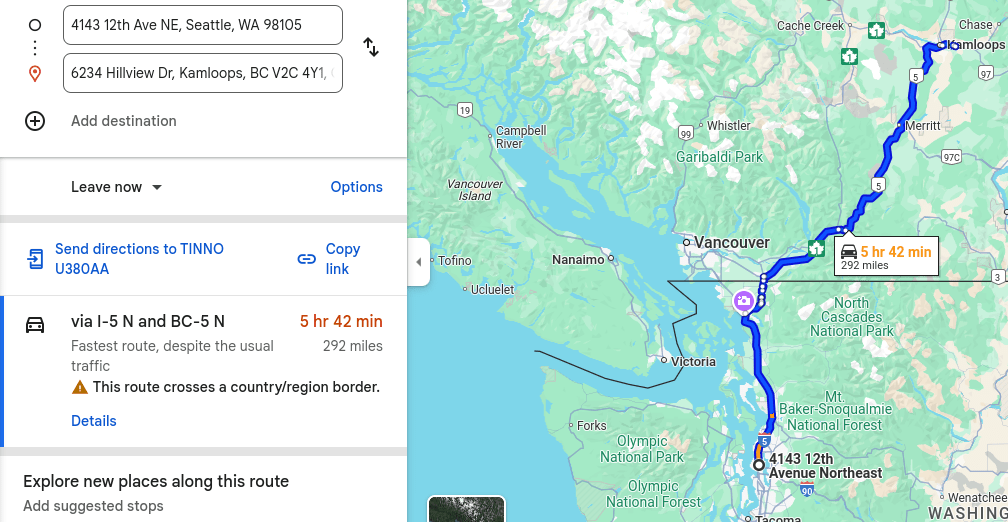Screen dimensions: 1008x522
Task: Click the 5 hr 42 min map callout
Action: click(x=886, y=257)
